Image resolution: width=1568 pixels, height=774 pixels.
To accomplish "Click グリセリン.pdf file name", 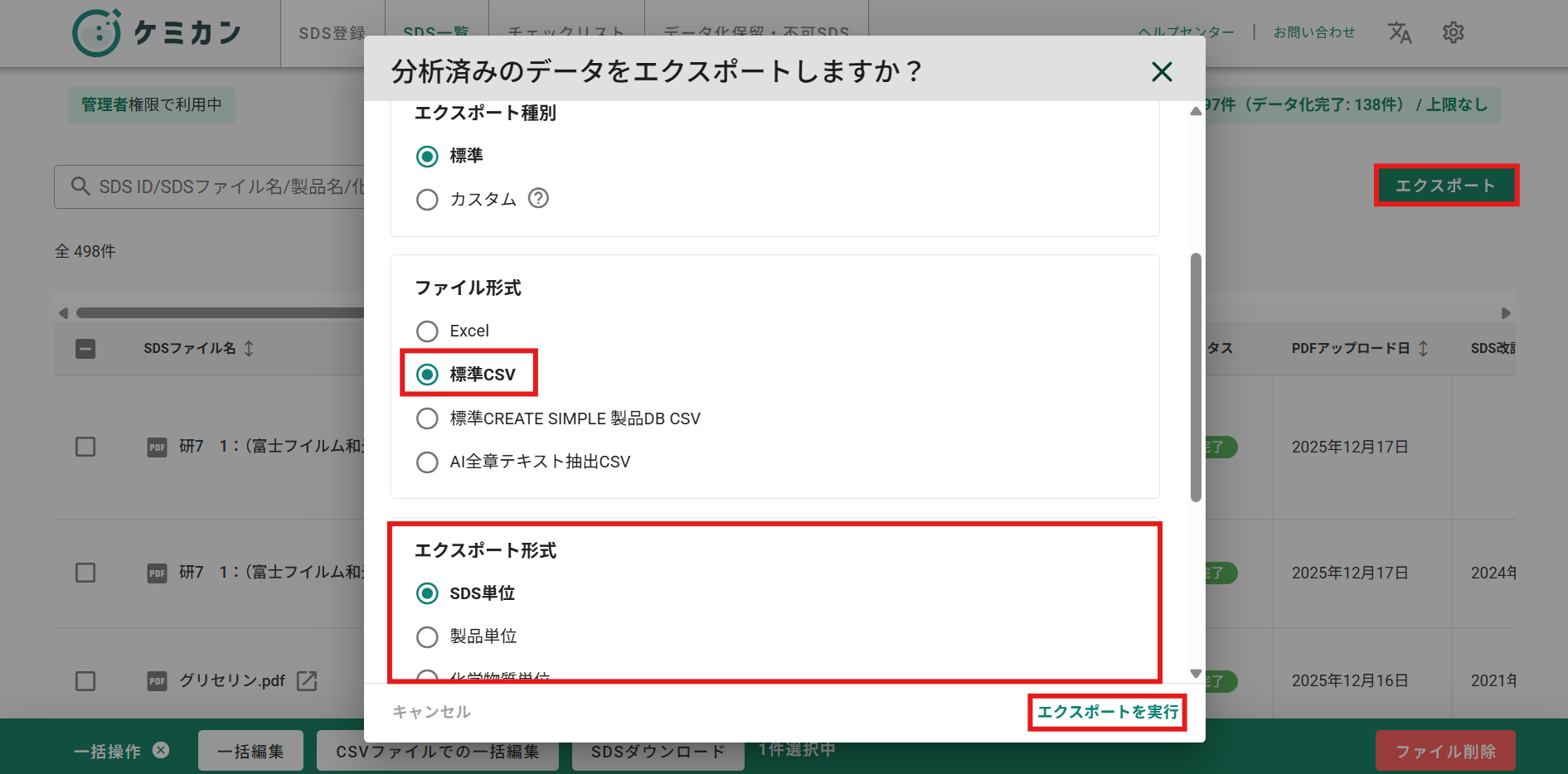I will [x=232, y=680].
